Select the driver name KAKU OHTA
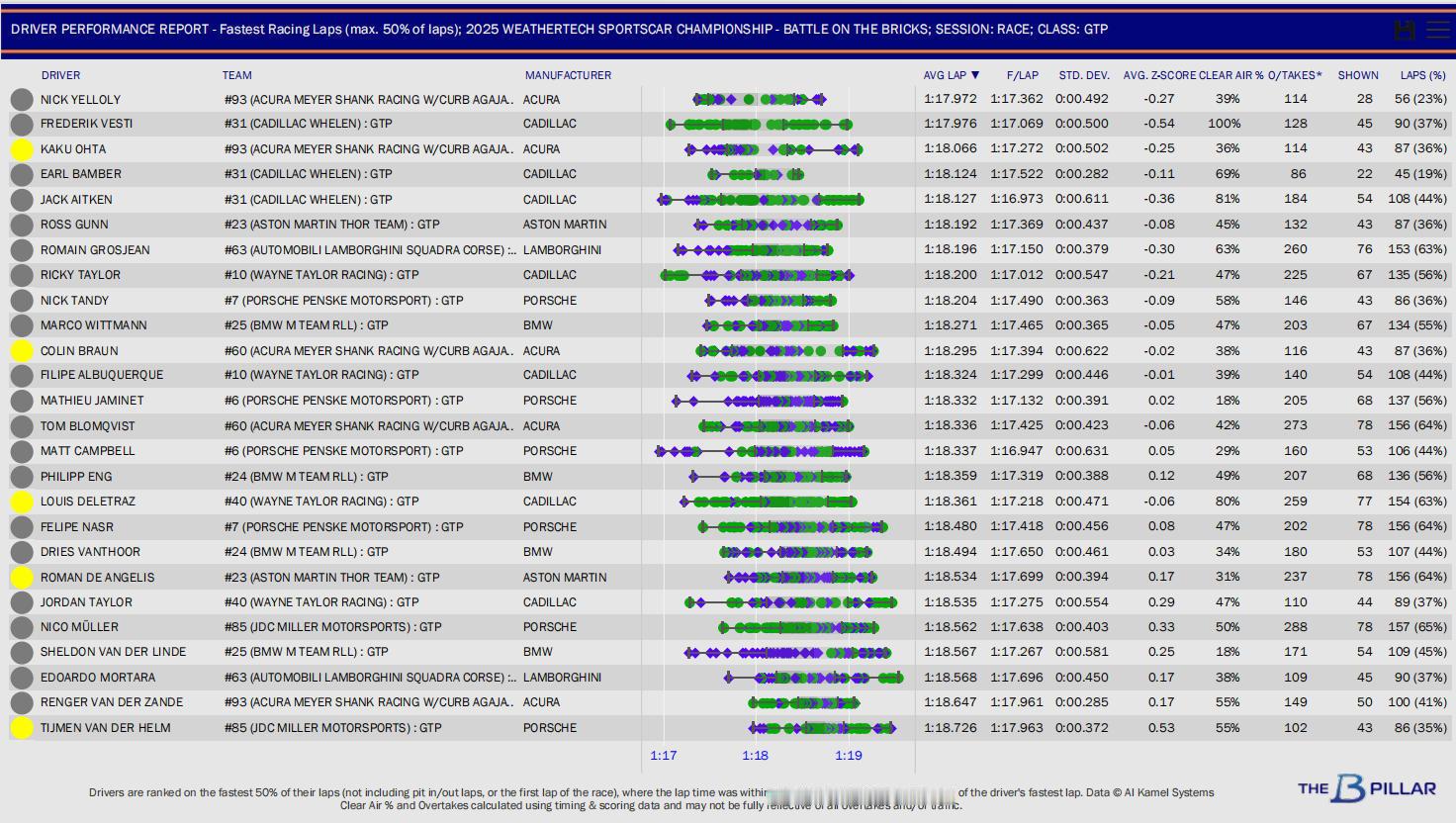1456x823 pixels. 73,149
